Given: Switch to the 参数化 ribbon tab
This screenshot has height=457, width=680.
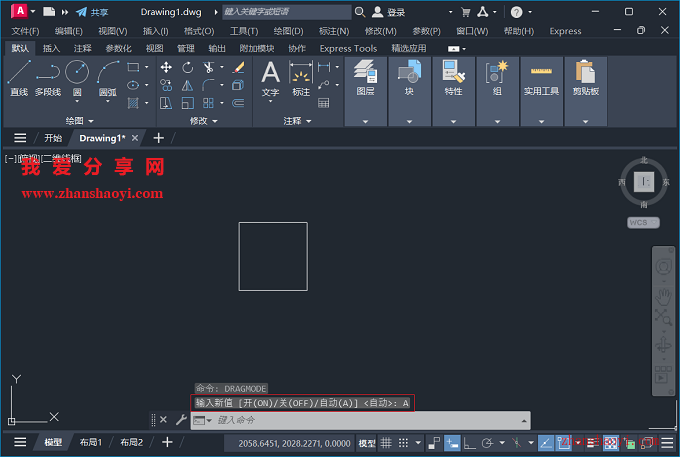Looking at the screenshot, I should pyautogui.click(x=118, y=49).
